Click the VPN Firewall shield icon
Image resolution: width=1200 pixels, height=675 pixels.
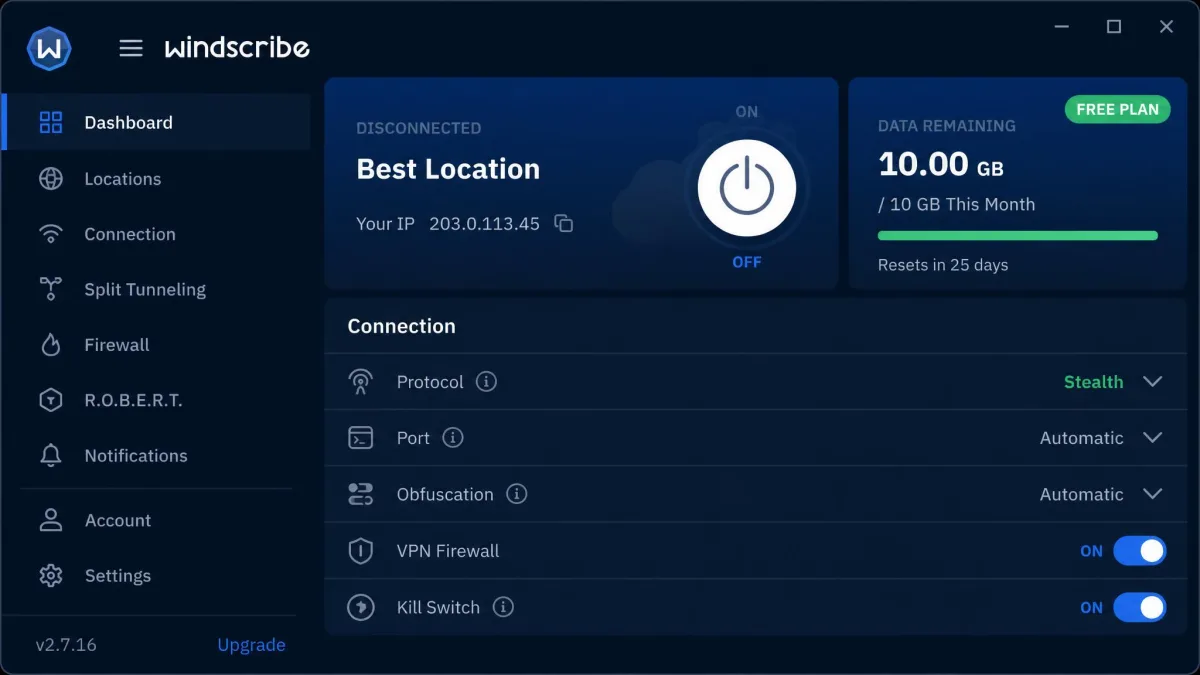pos(360,551)
